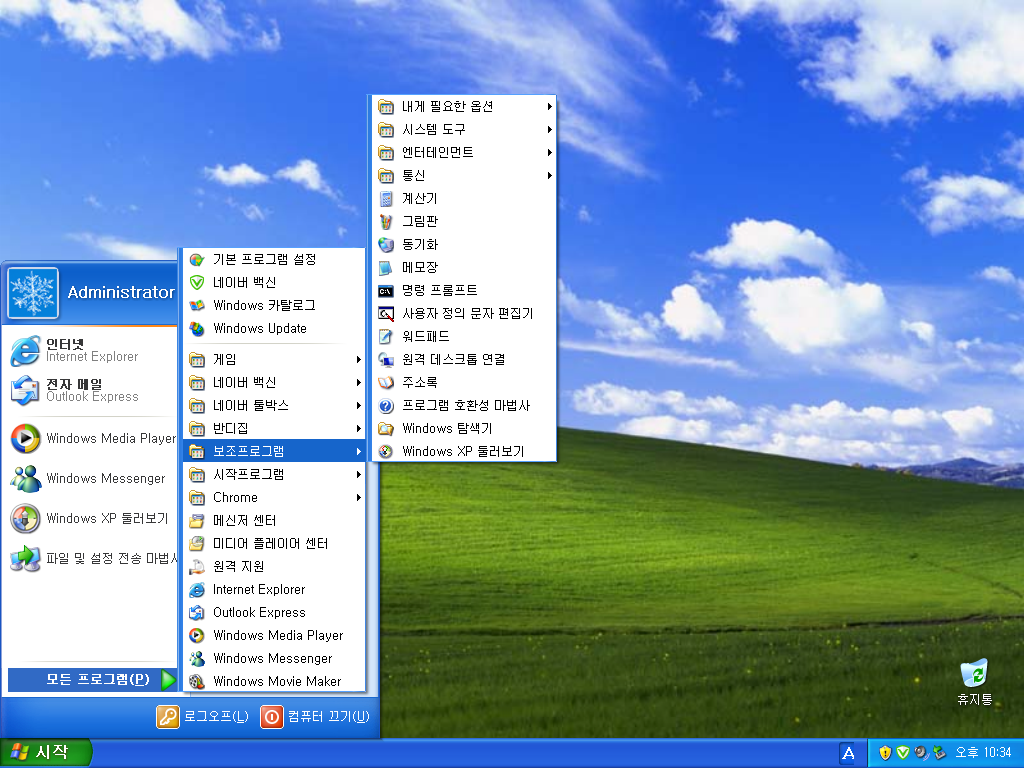
Task: Open 계산기 (Calculator) from accessories menu
Action: pos(419,198)
